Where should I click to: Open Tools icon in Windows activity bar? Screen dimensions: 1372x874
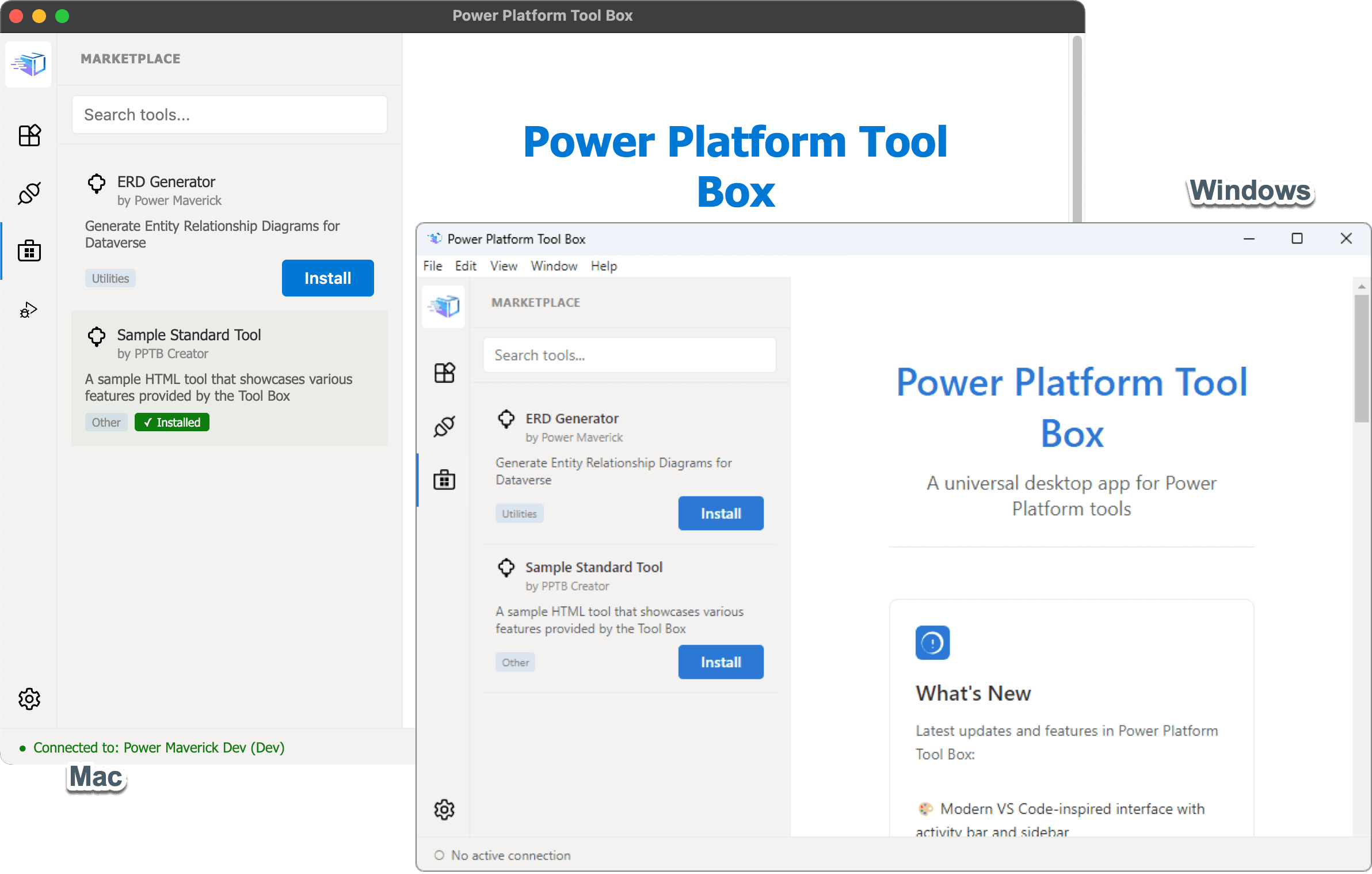(444, 373)
